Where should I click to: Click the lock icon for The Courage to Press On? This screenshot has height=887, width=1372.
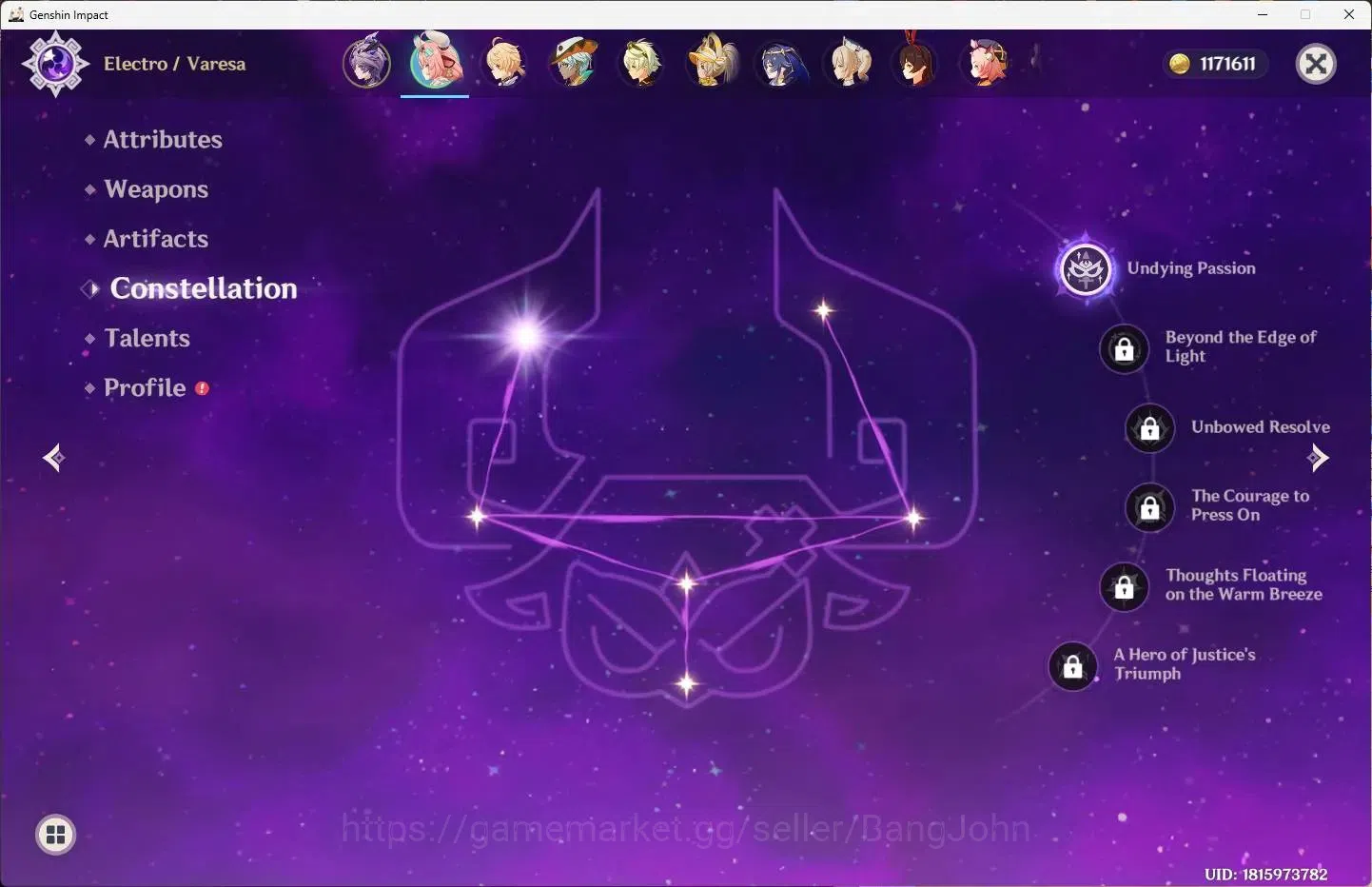click(1149, 507)
